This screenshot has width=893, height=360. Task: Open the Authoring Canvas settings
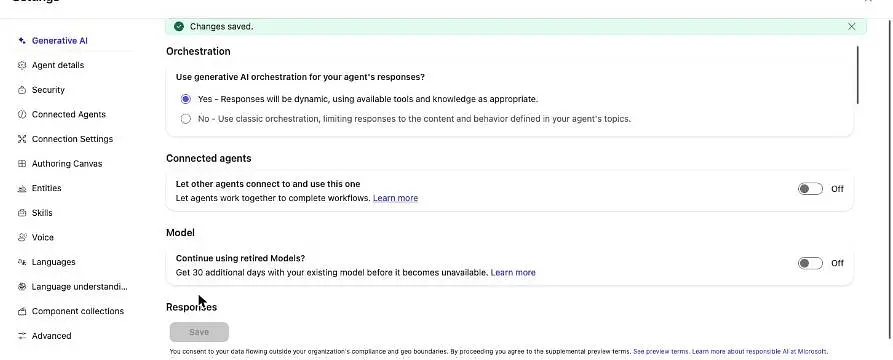pos(67,163)
